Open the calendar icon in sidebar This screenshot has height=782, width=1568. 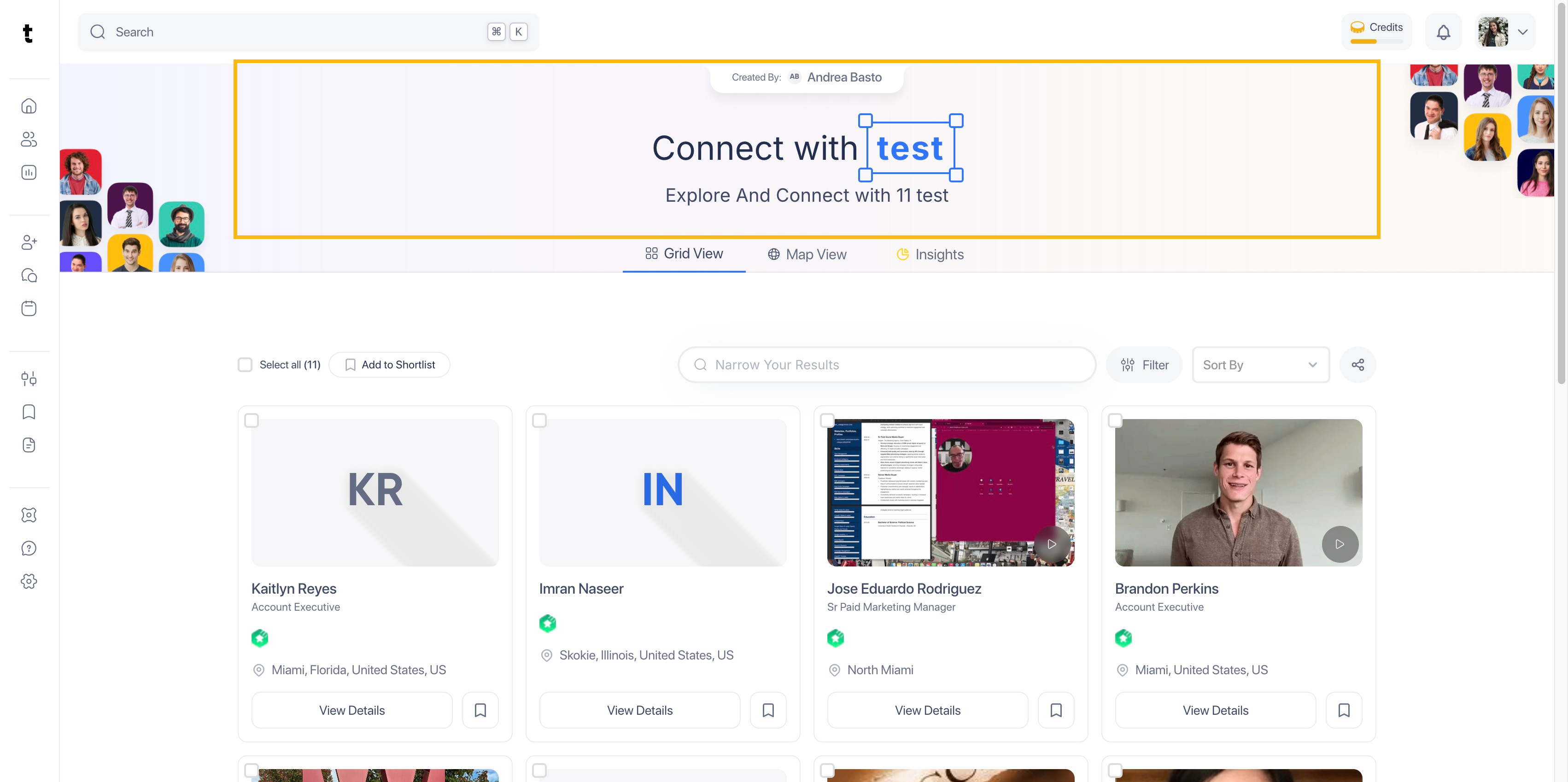[29, 309]
